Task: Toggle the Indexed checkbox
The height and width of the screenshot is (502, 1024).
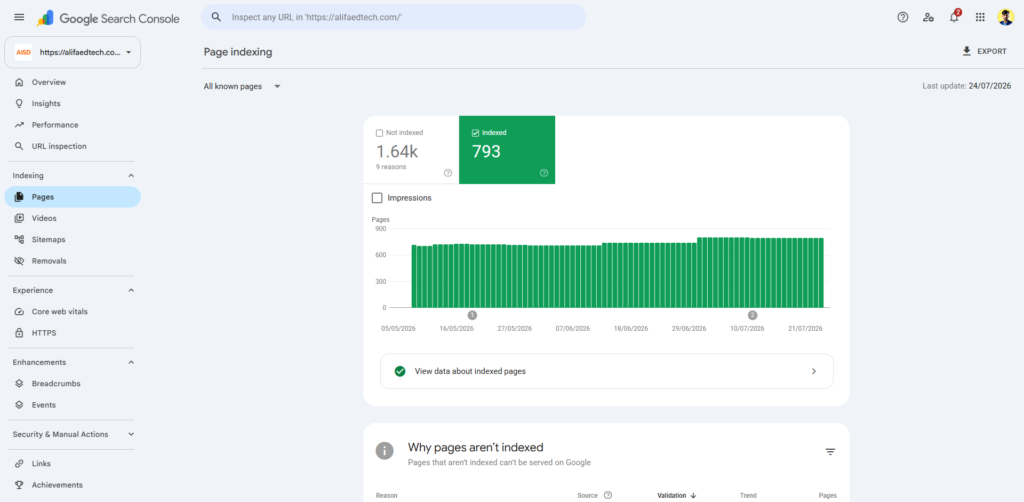Action: [475, 133]
